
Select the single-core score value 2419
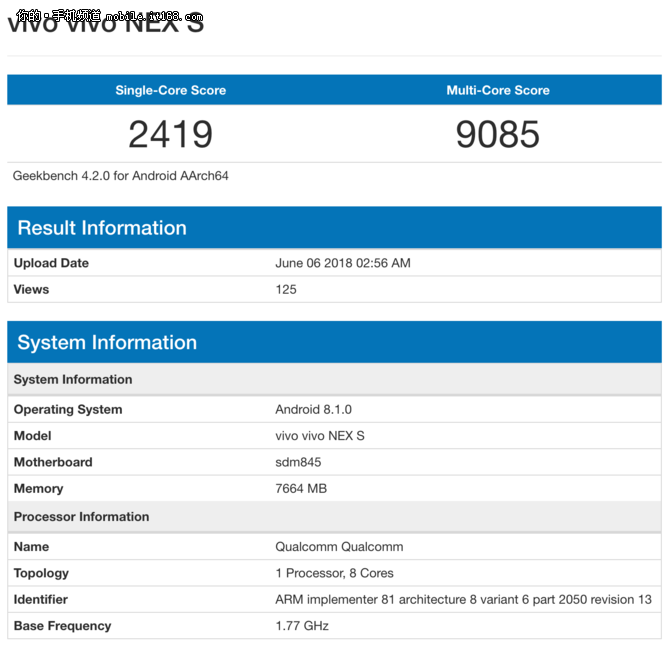tap(170, 134)
